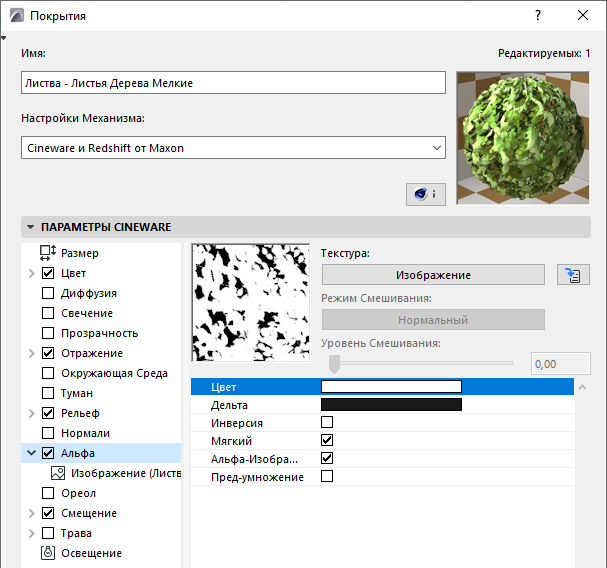The width and height of the screenshot is (607, 568).
Task: Click the Cinema 4D info icon button
Action: click(x=425, y=194)
